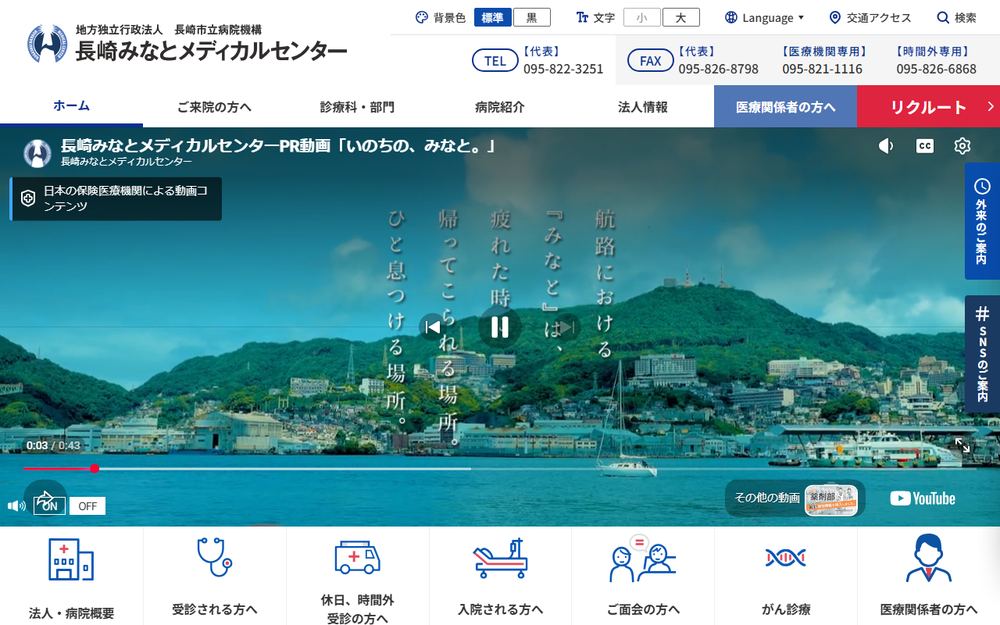Pause the PR video
The image size is (1000, 625).
(x=499, y=327)
